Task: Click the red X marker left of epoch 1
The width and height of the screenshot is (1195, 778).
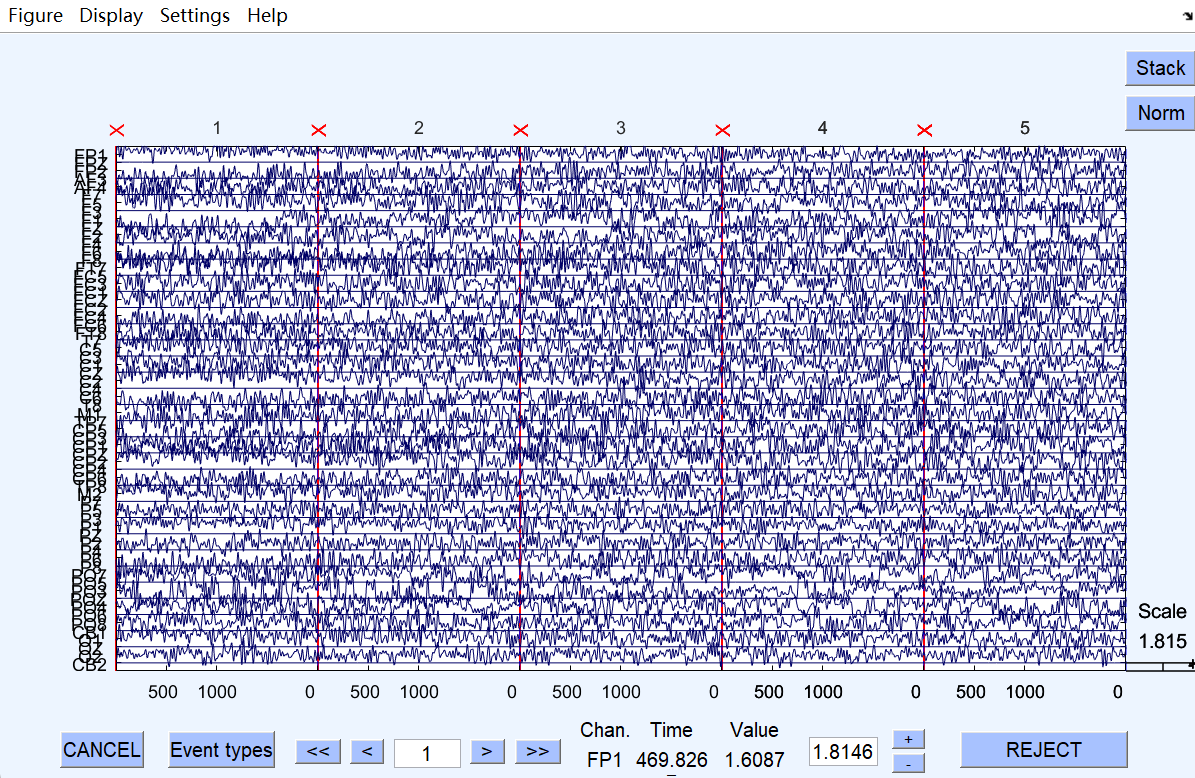Action: (117, 131)
